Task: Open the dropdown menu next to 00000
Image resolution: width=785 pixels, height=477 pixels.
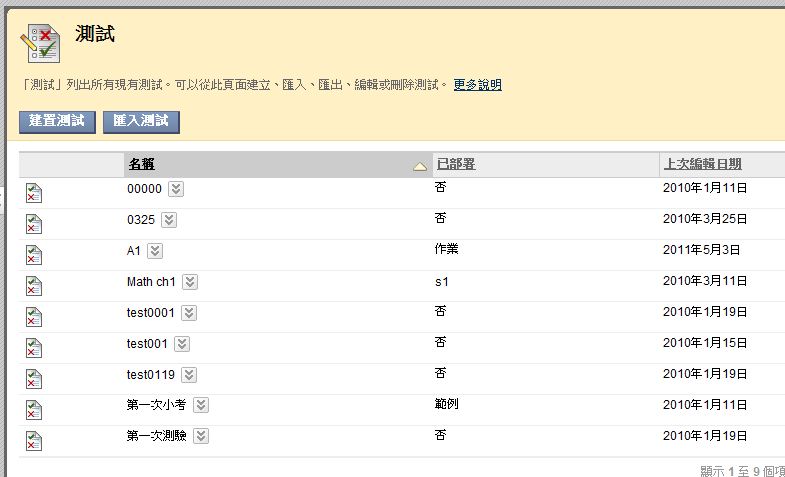Action: tap(176, 189)
